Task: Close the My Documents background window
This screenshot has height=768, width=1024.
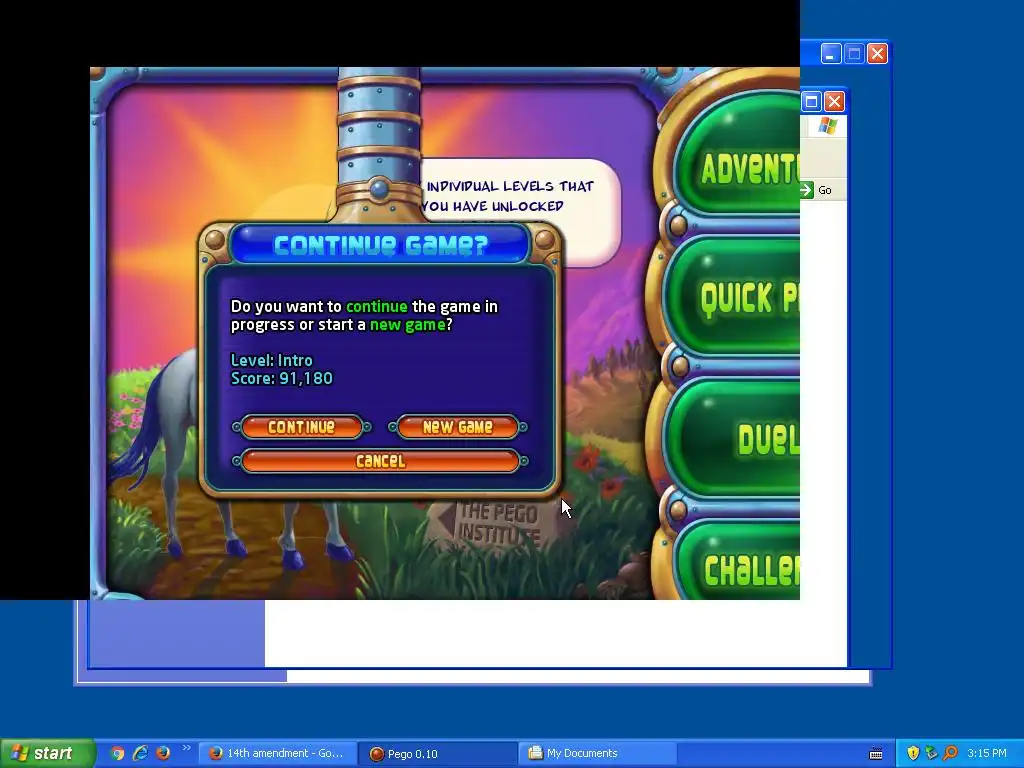Action: click(834, 101)
